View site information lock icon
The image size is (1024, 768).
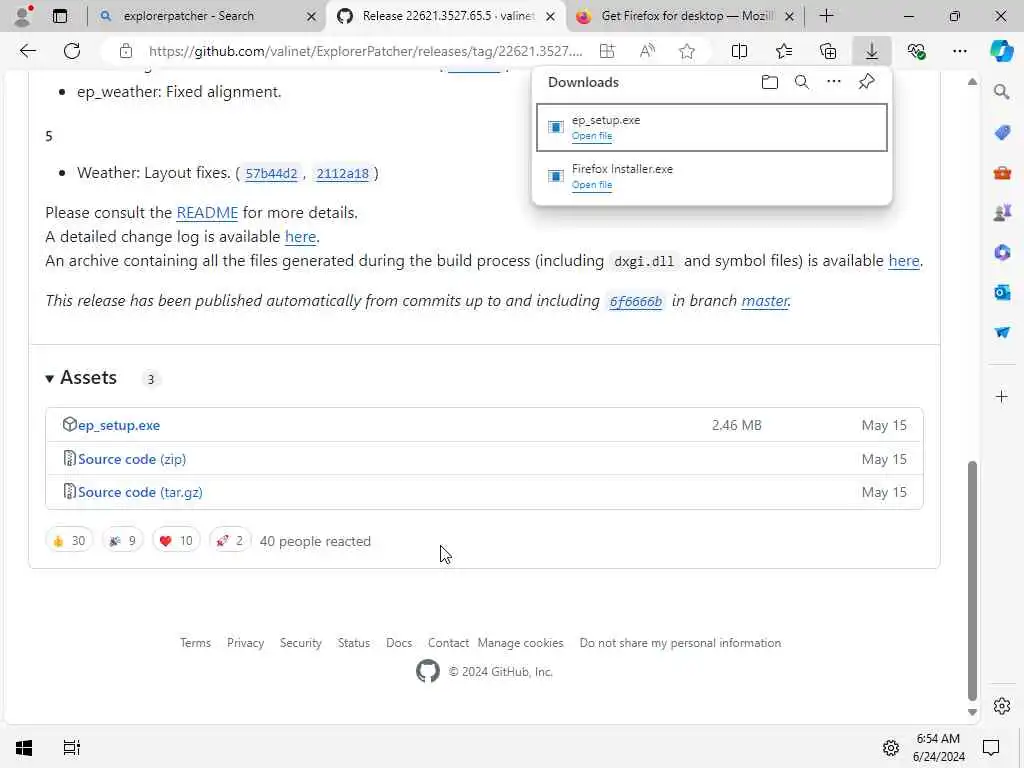(x=126, y=51)
